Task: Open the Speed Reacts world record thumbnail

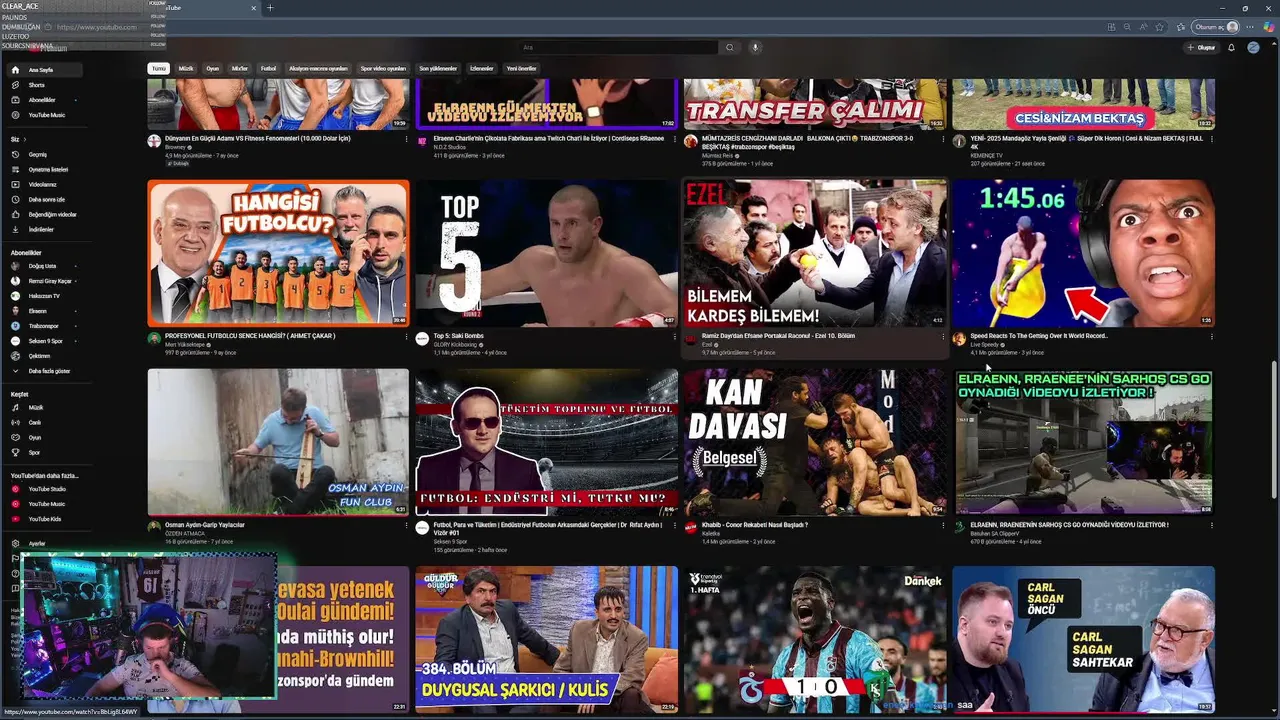Action: [x=1083, y=252]
